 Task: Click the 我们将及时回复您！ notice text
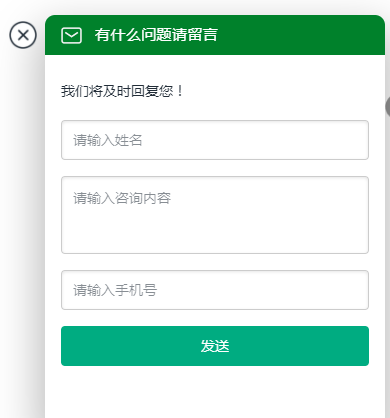point(122,91)
